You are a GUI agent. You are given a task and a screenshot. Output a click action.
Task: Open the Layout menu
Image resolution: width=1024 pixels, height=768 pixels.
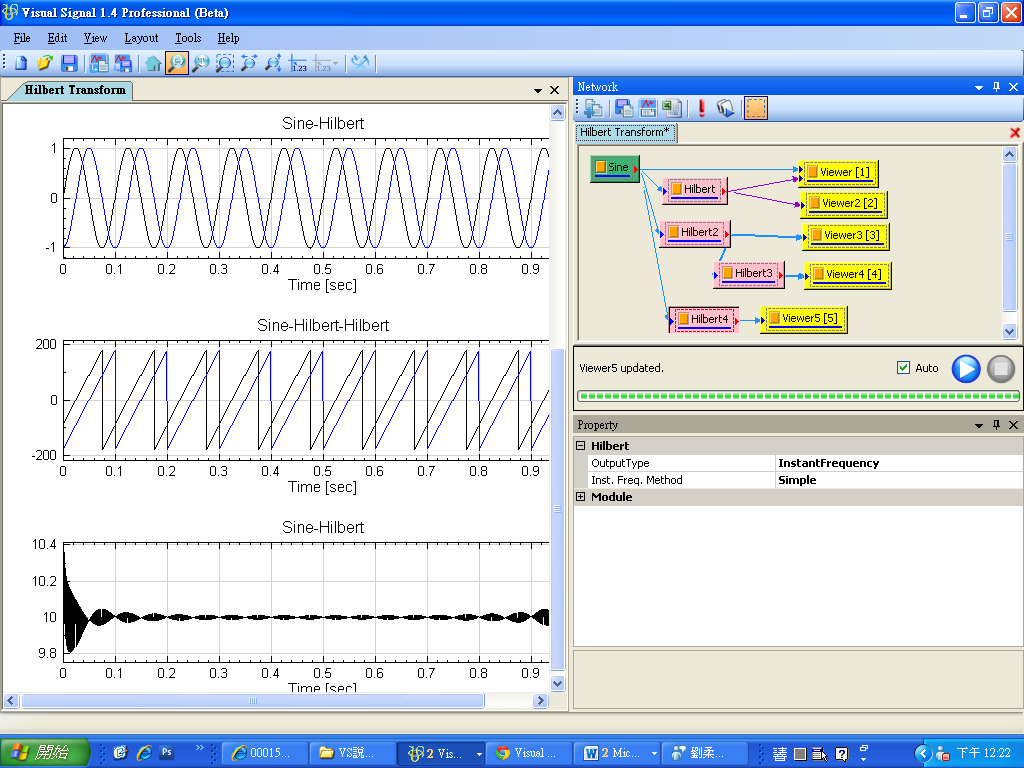click(x=141, y=38)
